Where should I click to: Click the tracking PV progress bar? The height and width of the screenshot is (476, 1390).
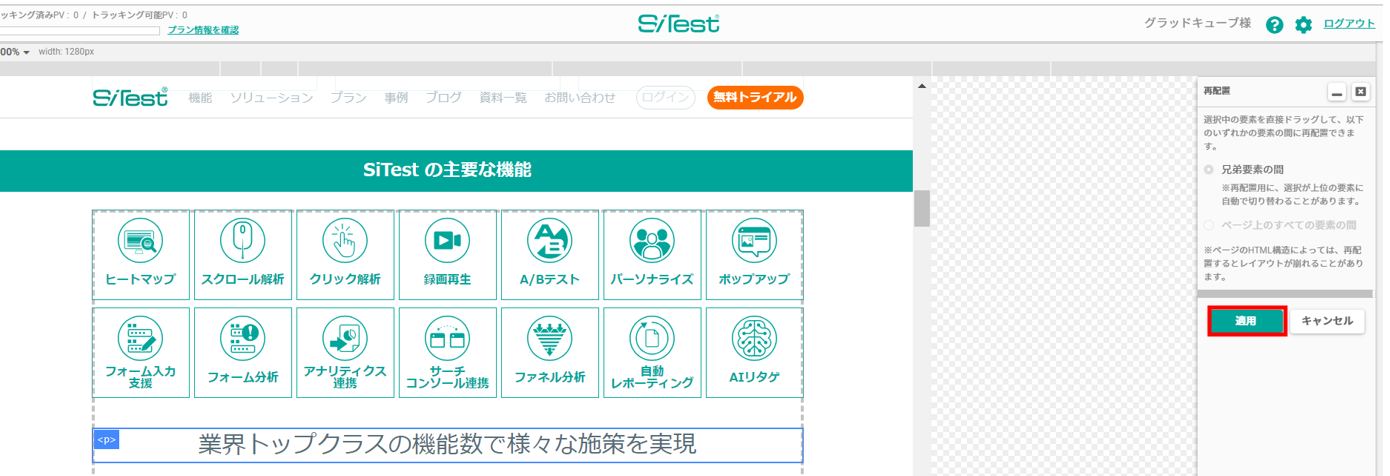click(x=80, y=31)
